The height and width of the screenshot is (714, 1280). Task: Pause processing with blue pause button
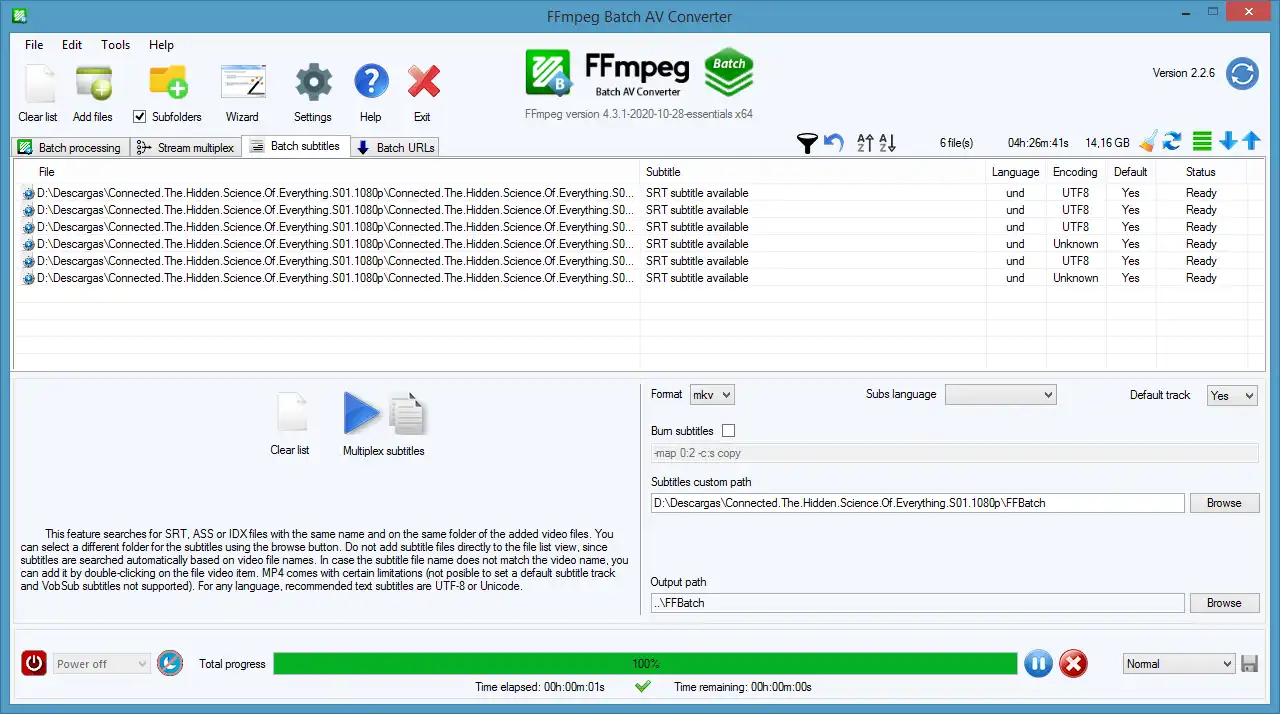(x=1038, y=663)
